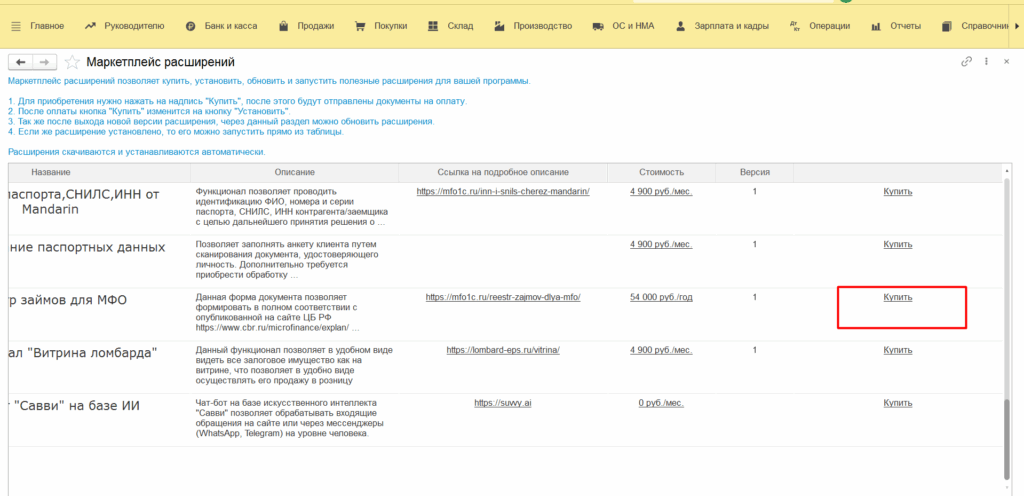Click the 4 900 руб./мес. price of паспортных данных

click(661, 244)
